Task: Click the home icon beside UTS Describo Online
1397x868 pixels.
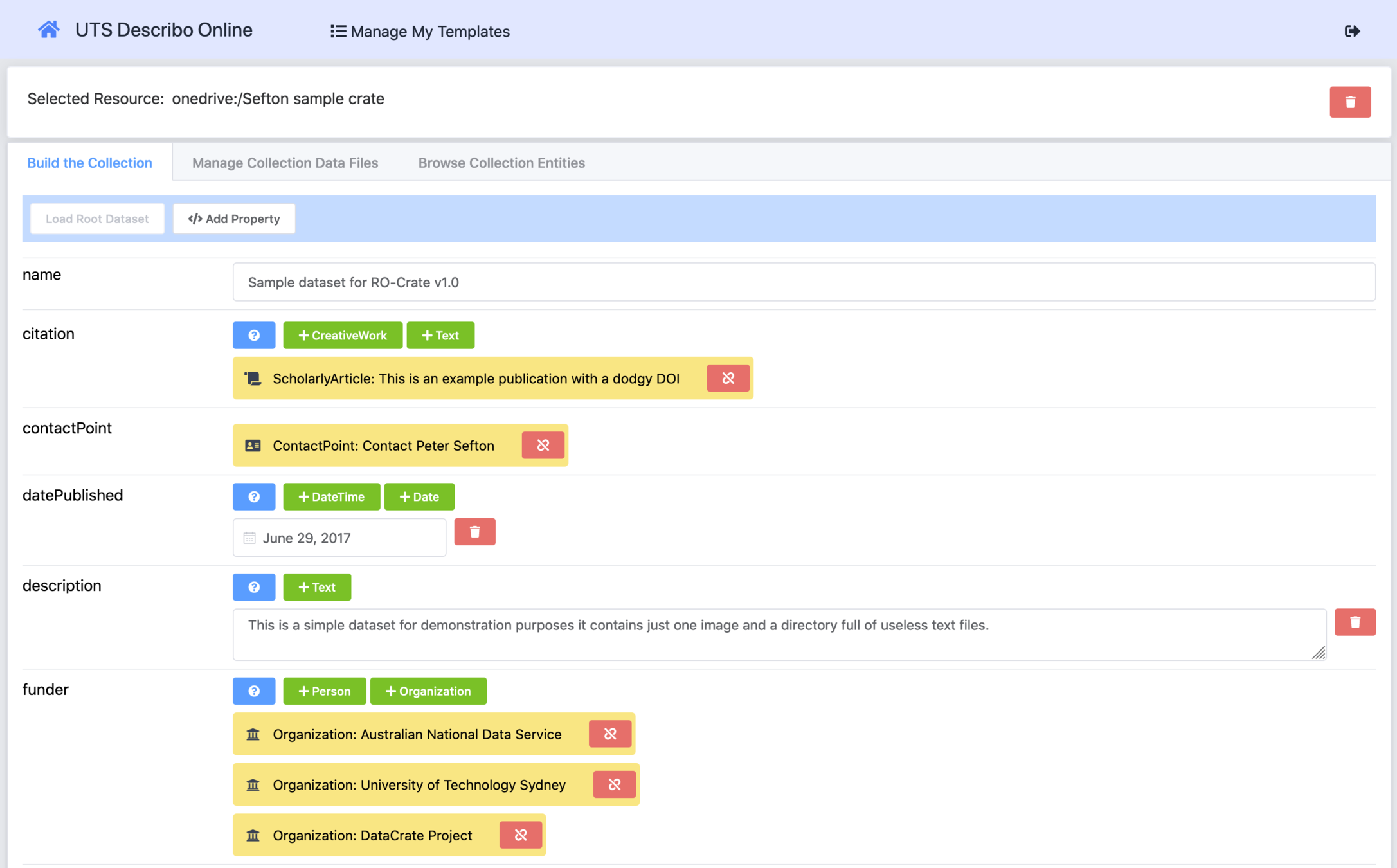Action: [x=48, y=30]
